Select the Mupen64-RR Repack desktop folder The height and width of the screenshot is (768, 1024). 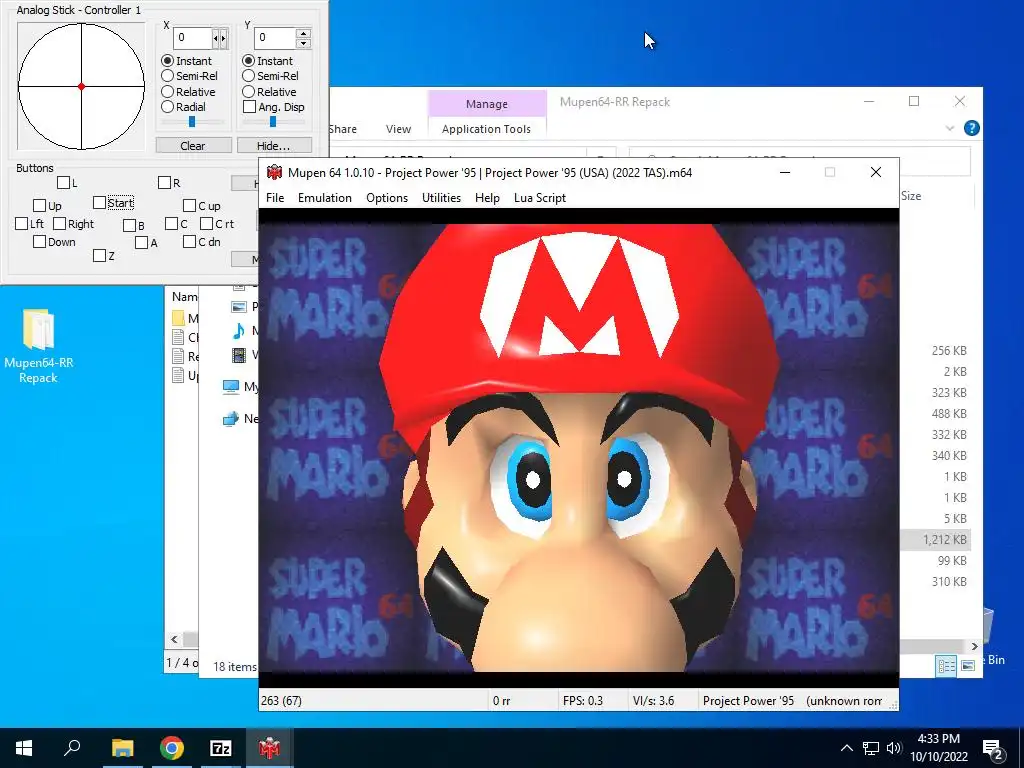click(39, 346)
